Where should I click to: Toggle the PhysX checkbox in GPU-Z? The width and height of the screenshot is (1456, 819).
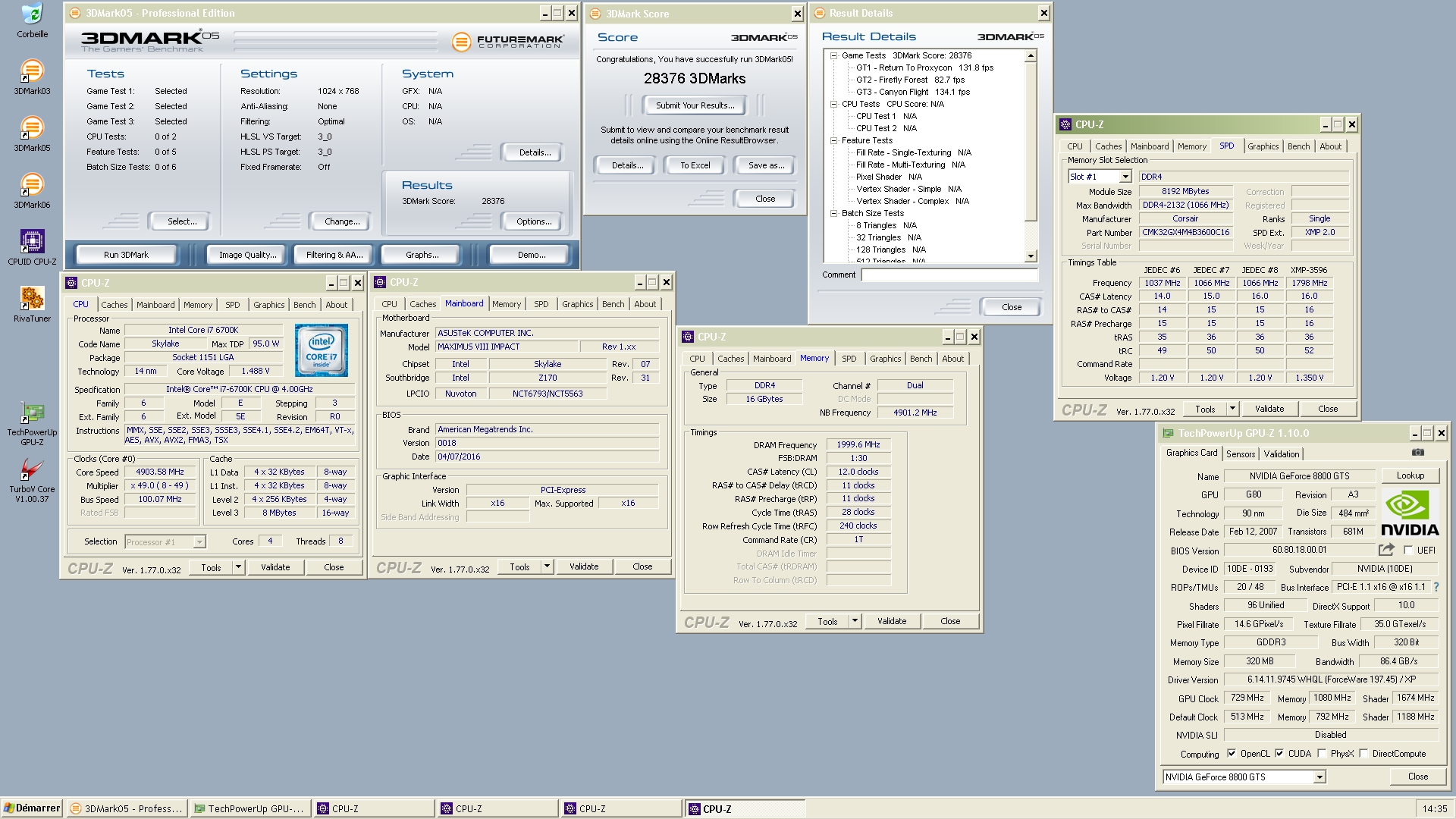1322,754
